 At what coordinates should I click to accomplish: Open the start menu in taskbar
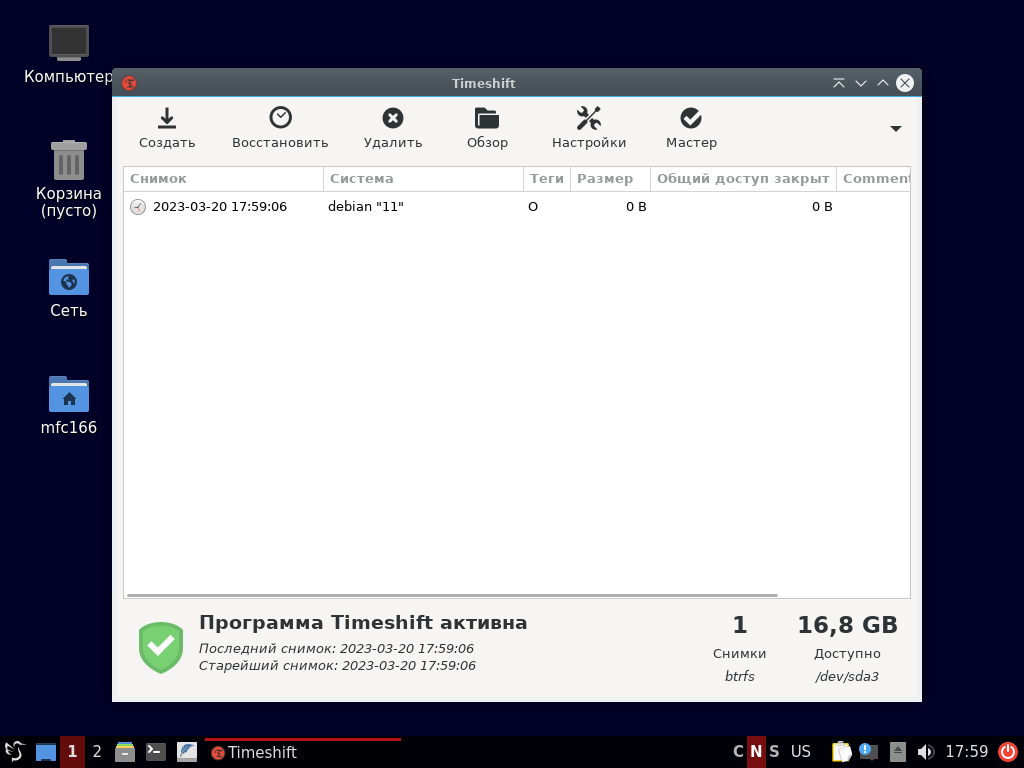[x=14, y=752]
